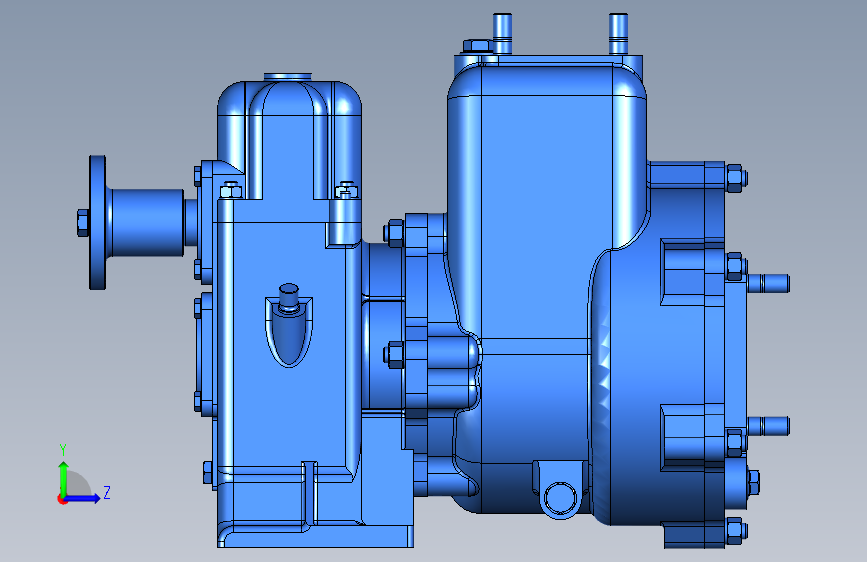Select the right pipe stub atop the tank
Screen dimensions: 867x562
pyautogui.click(x=618, y=33)
